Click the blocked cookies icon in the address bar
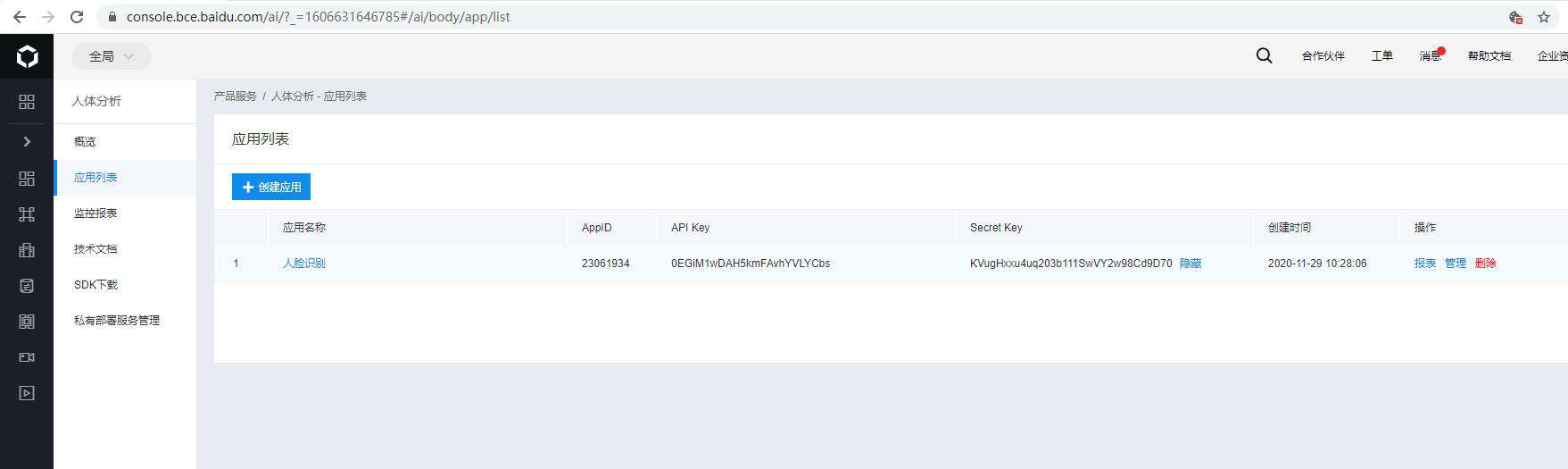This screenshot has height=469, width=1568. (1514, 17)
